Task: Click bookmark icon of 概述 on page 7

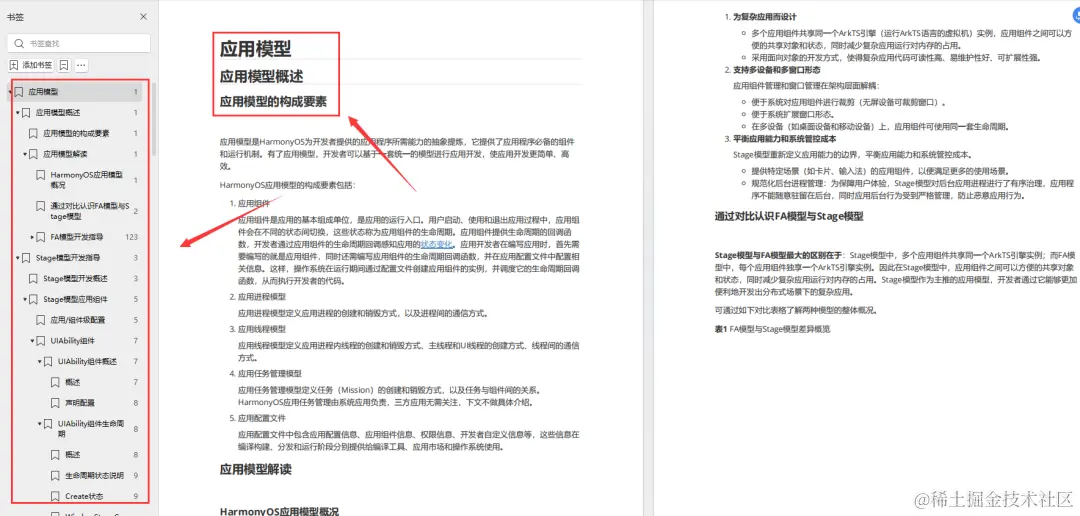Action: 56,382
